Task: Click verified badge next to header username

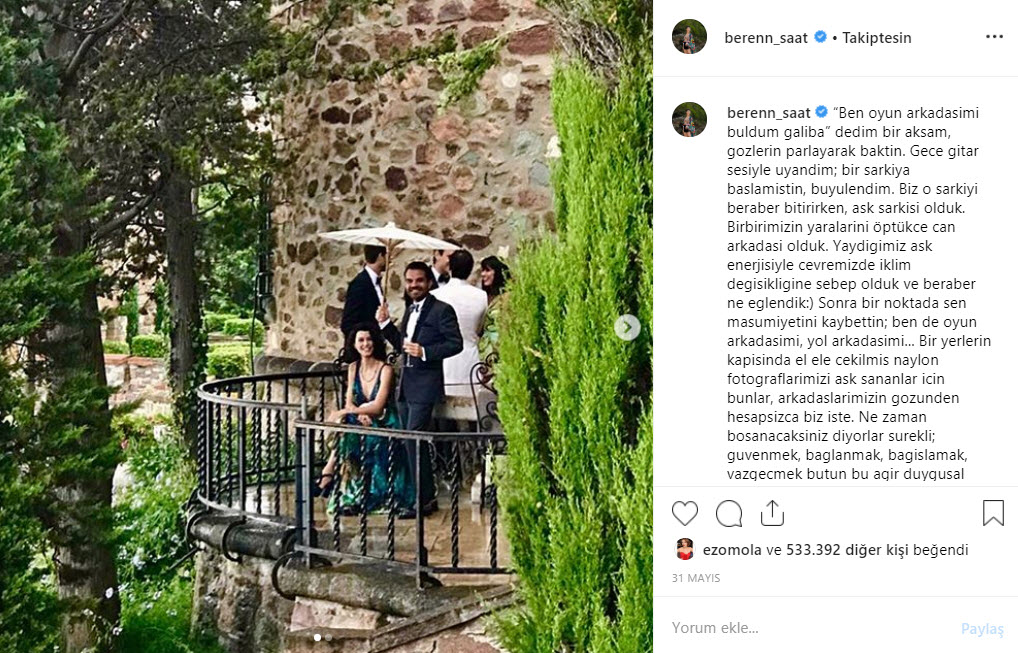Action: [x=820, y=37]
